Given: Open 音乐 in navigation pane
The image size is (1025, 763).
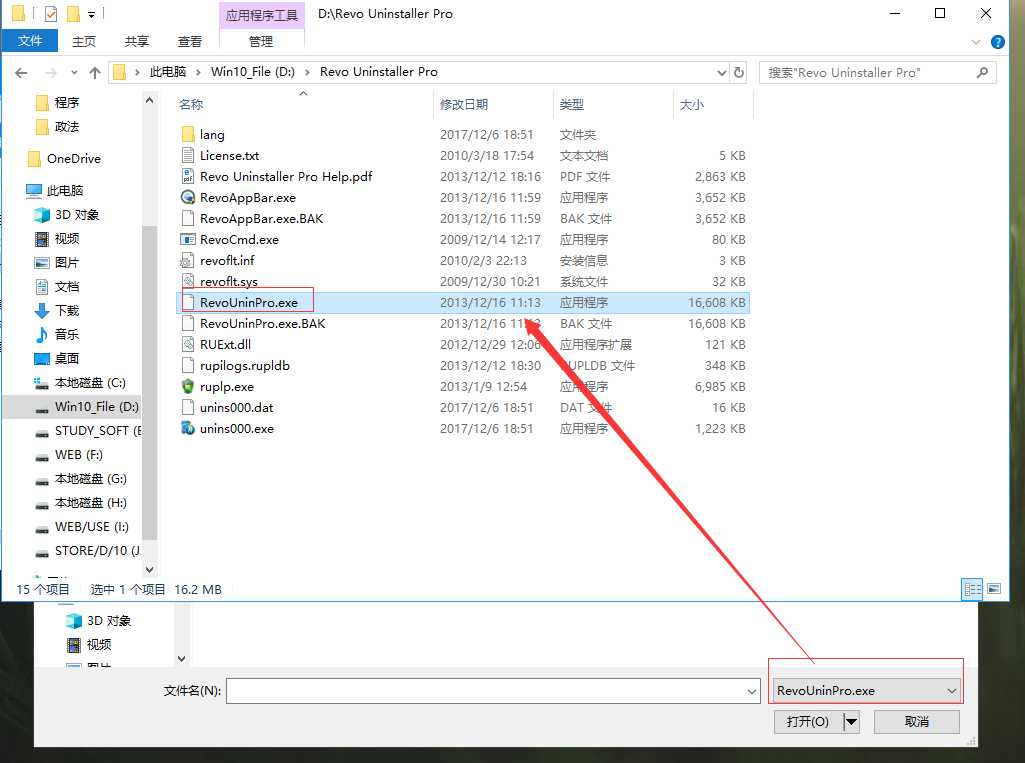Looking at the screenshot, I should (66, 335).
